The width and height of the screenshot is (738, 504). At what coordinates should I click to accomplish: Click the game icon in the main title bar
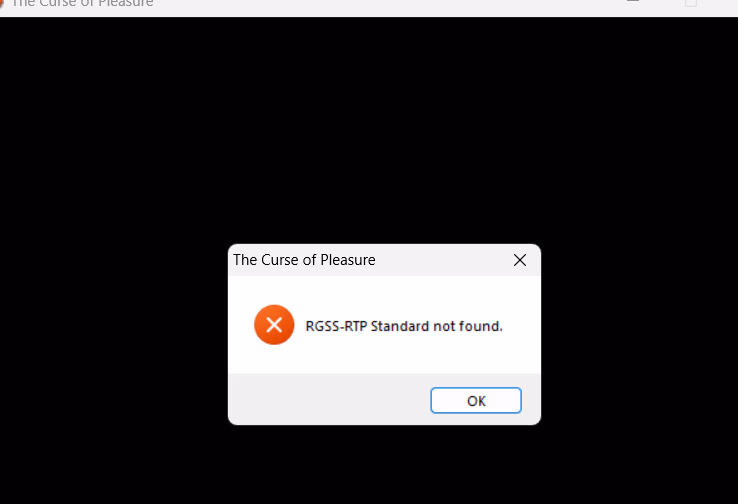tap(2, 3)
